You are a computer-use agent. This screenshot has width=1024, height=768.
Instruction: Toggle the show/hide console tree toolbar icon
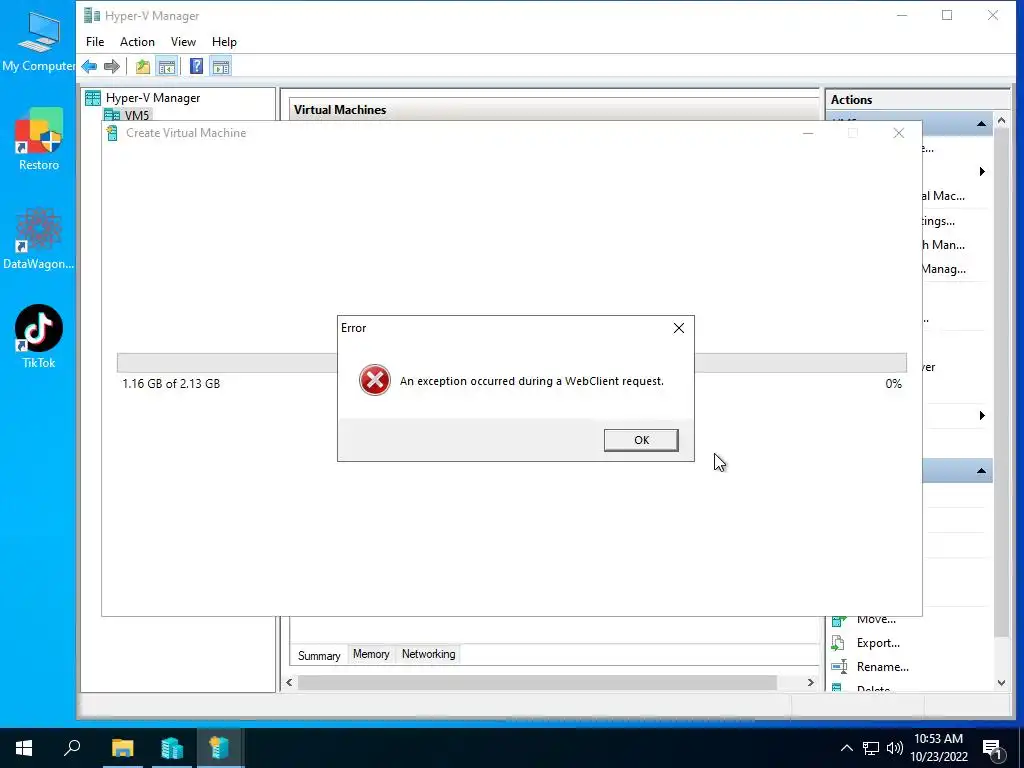tap(167, 66)
